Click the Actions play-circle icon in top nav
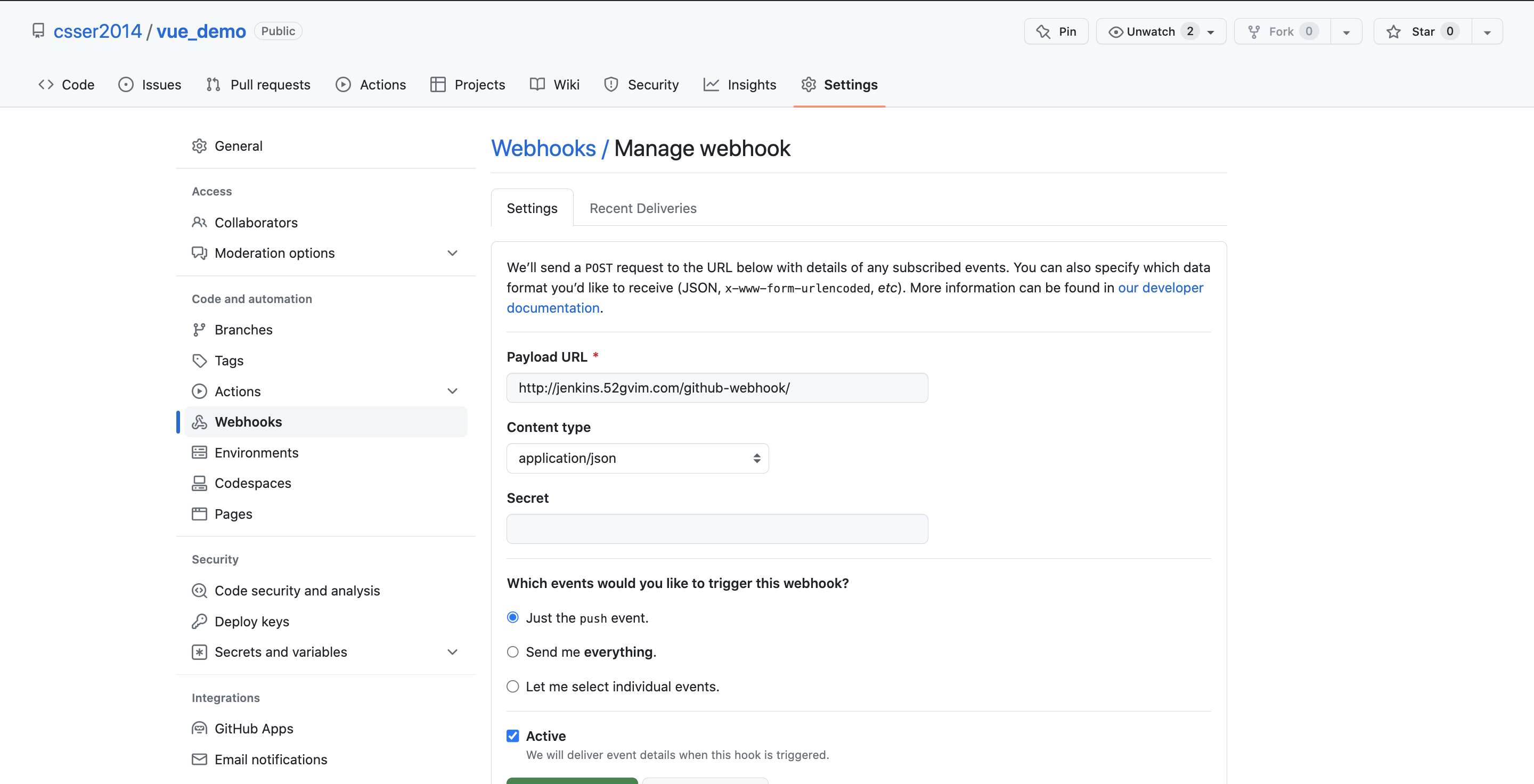The width and height of the screenshot is (1534, 784). coord(343,85)
